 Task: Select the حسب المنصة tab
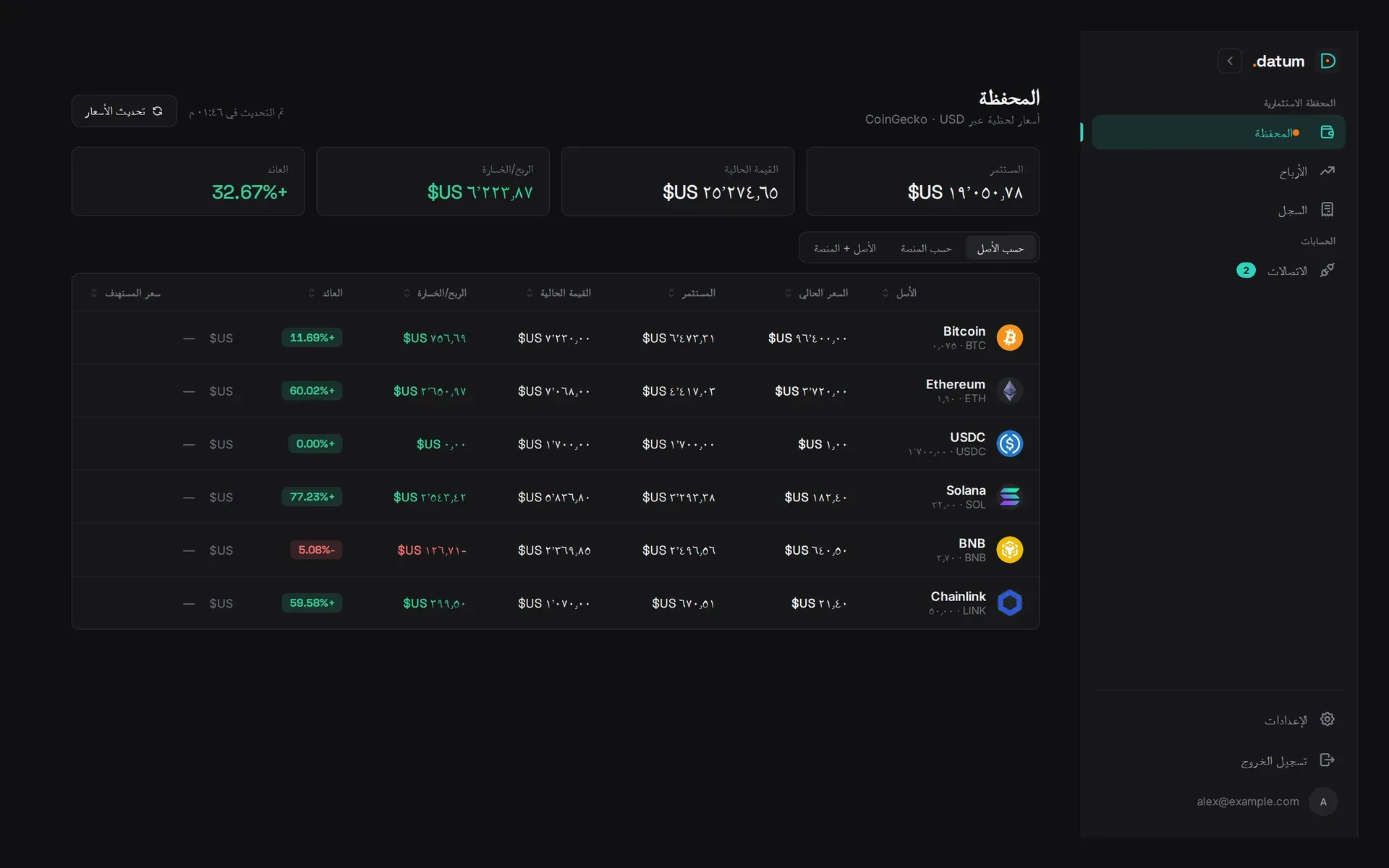[926, 248]
